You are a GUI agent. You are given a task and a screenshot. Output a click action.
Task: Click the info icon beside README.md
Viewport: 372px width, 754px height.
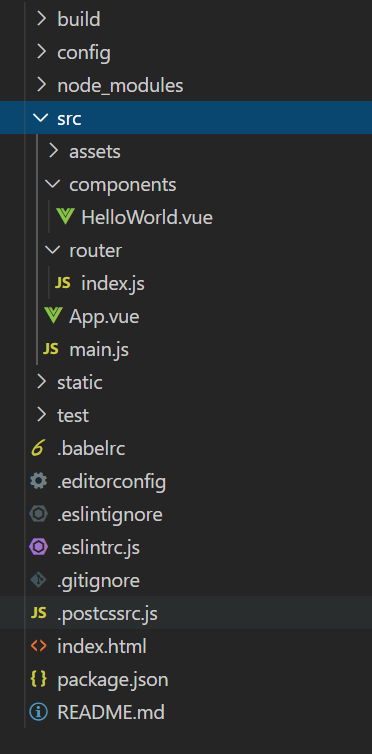point(38,712)
